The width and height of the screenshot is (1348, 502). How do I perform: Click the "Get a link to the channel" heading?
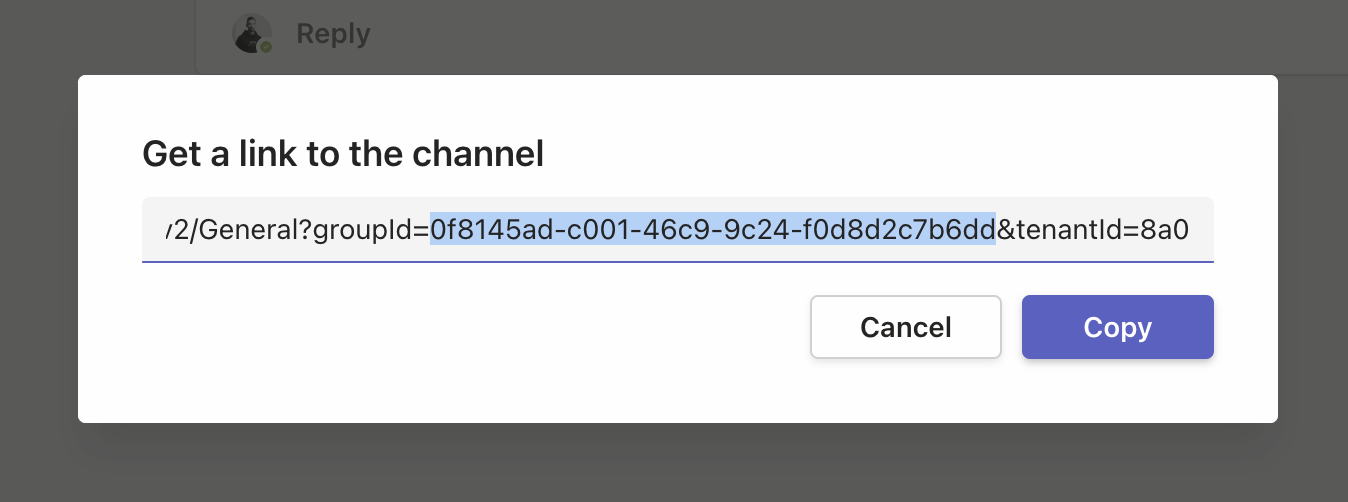[343, 154]
